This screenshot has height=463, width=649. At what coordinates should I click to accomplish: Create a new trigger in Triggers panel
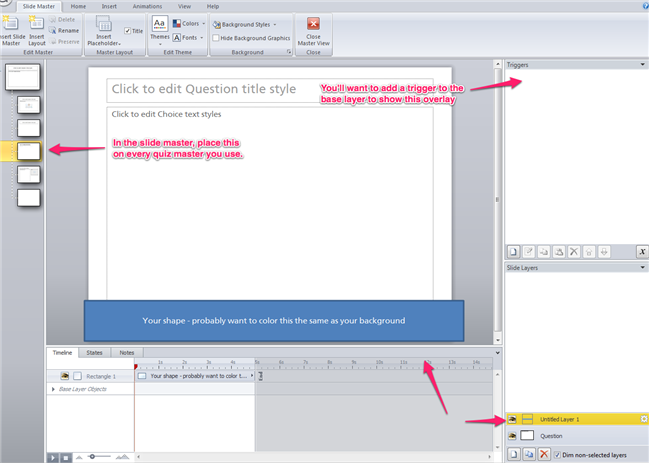coord(513,251)
